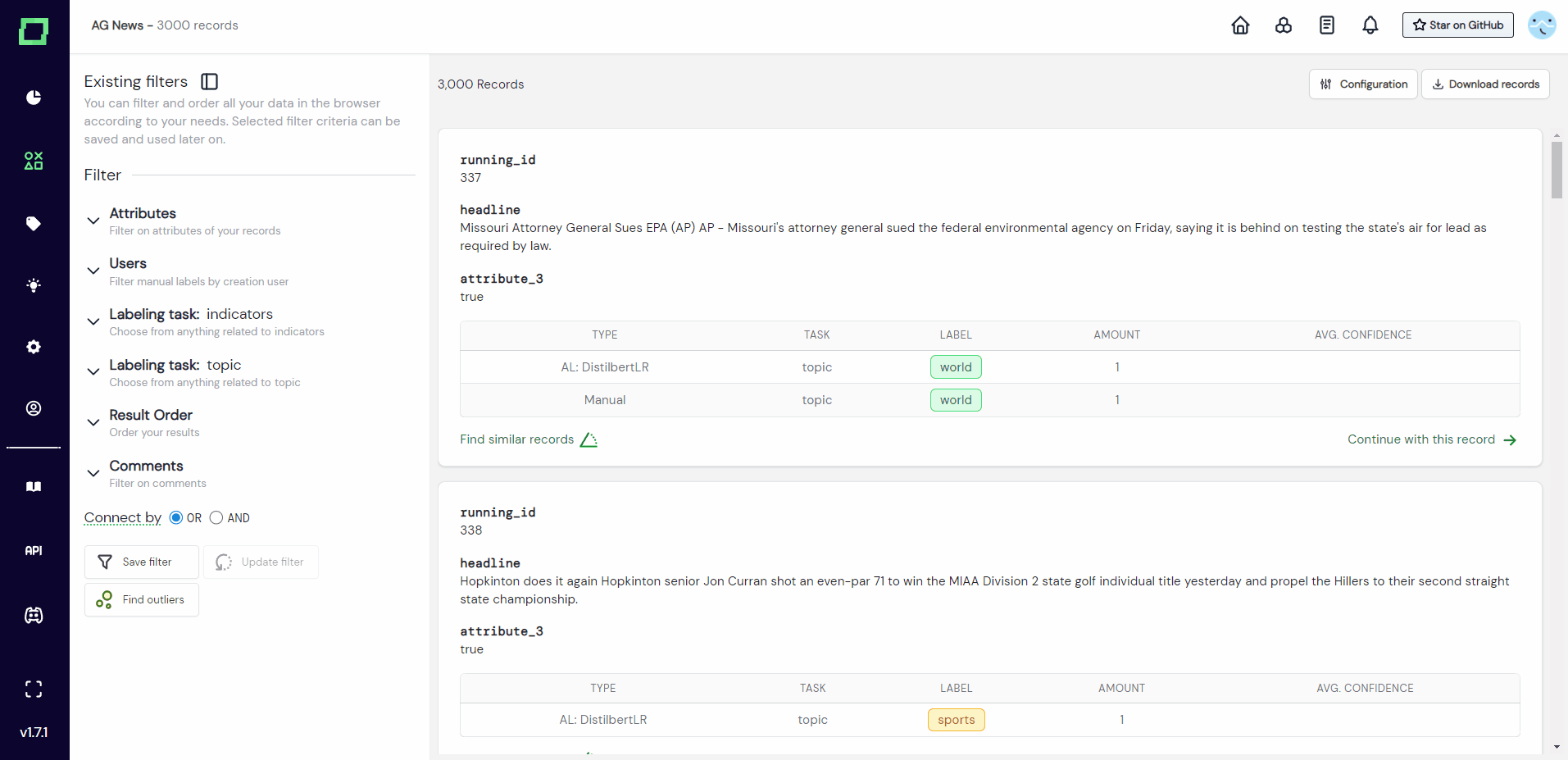Open the sidebar settings gear
This screenshot has width=1568, height=760.
pyautogui.click(x=34, y=347)
